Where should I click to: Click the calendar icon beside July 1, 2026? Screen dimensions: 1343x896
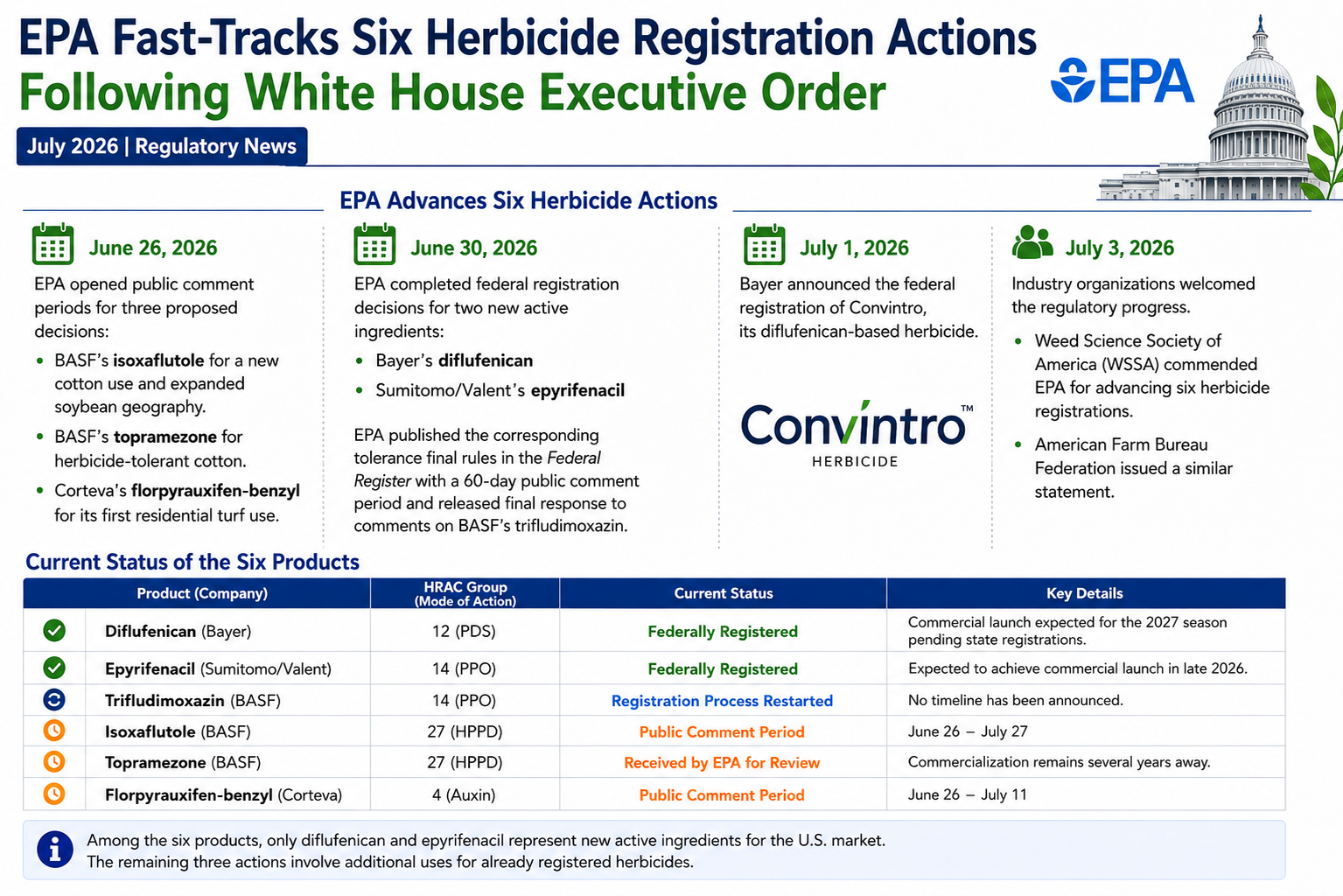tap(764, 244)
